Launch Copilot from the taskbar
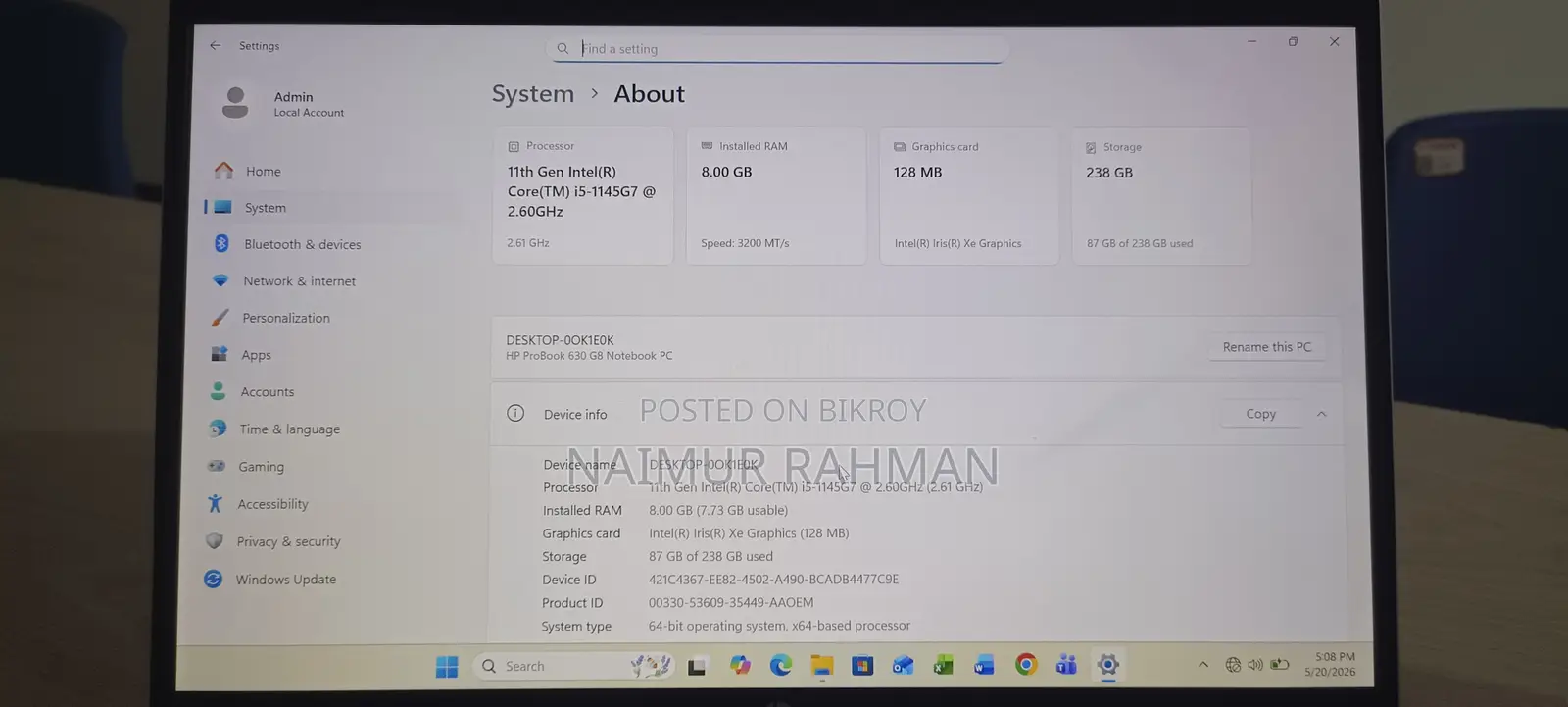This screenshot has width=1568, height=707. [x=740, y=666]
